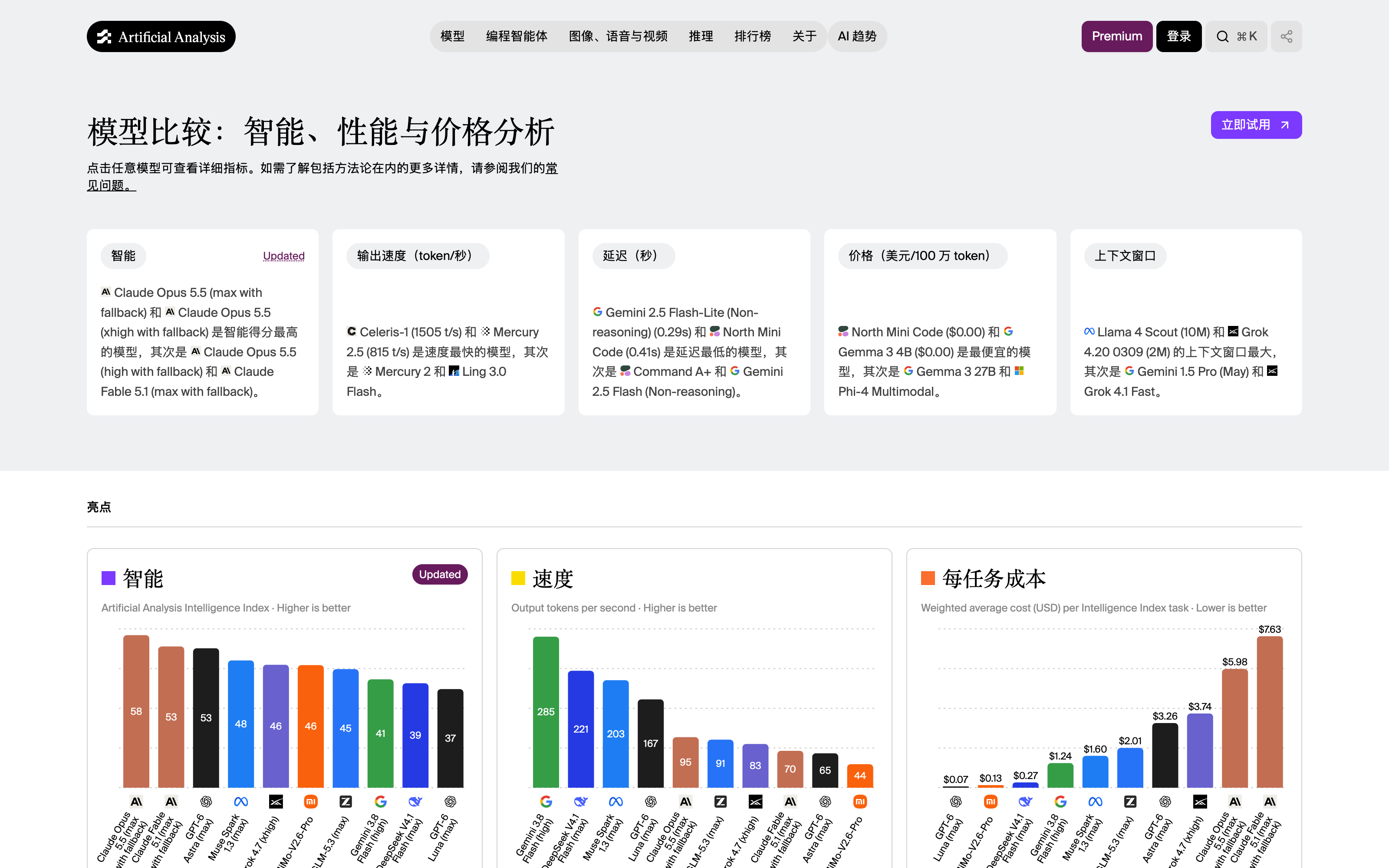Click the Updated link in 智能 card
The width and height of the screenshot is (1389, 868).
(283, 256)
